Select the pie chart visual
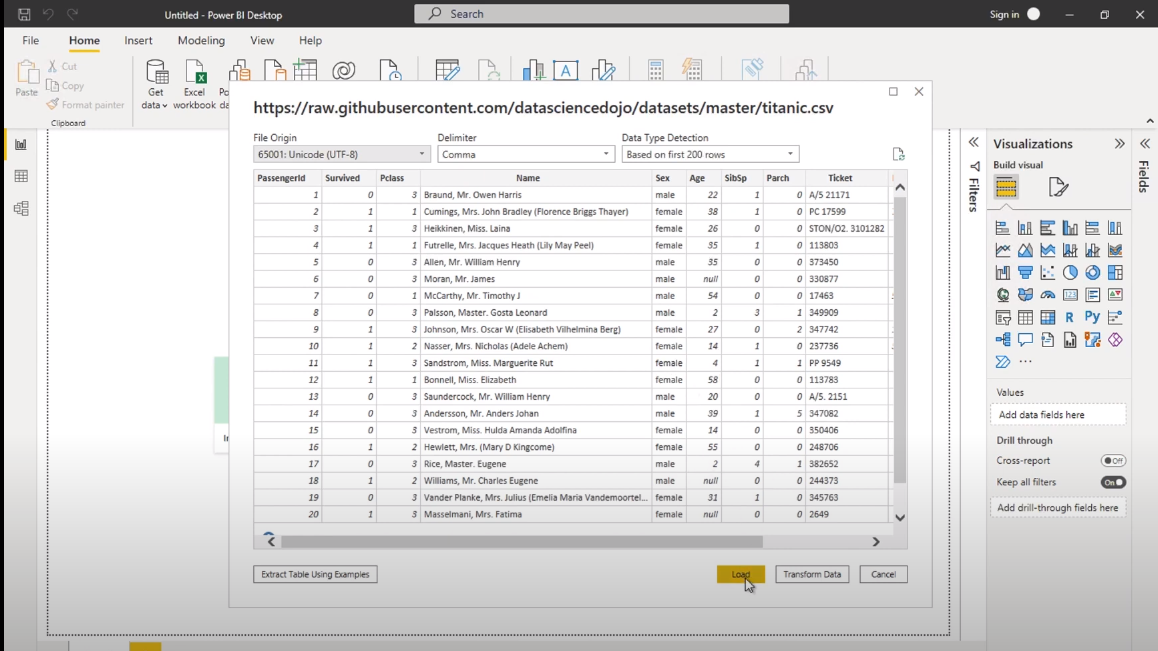Viewport: 1158px width, 651px height. [x=1070, y=273]
